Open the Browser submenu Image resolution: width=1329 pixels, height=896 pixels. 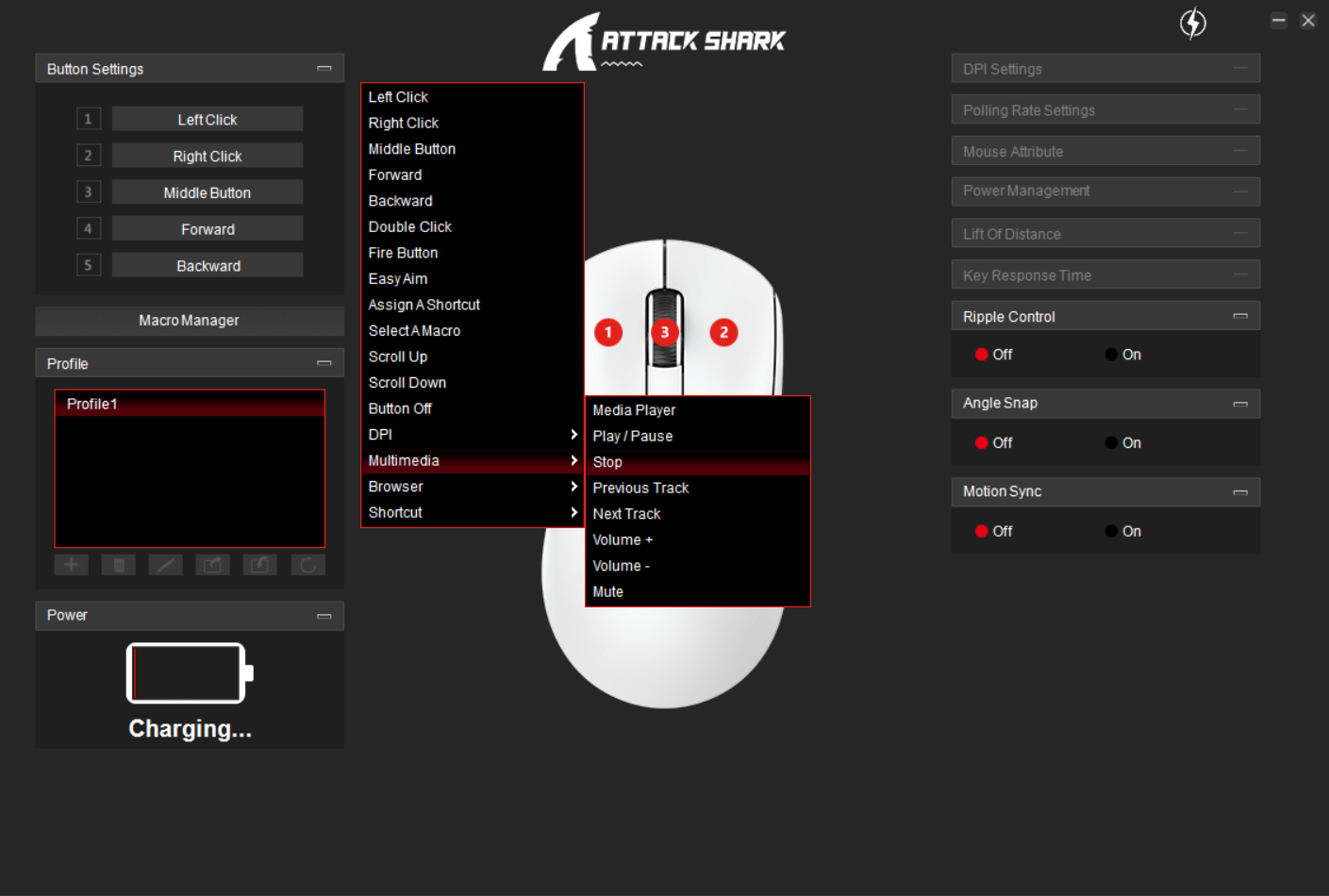(x=473, y=487)
